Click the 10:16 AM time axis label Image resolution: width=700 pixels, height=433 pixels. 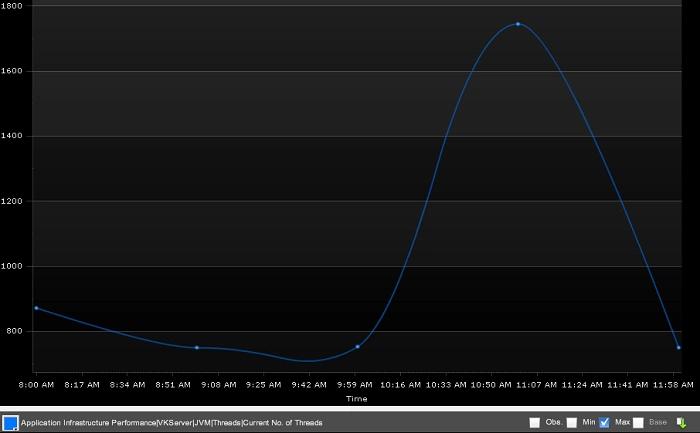point(399,384)
